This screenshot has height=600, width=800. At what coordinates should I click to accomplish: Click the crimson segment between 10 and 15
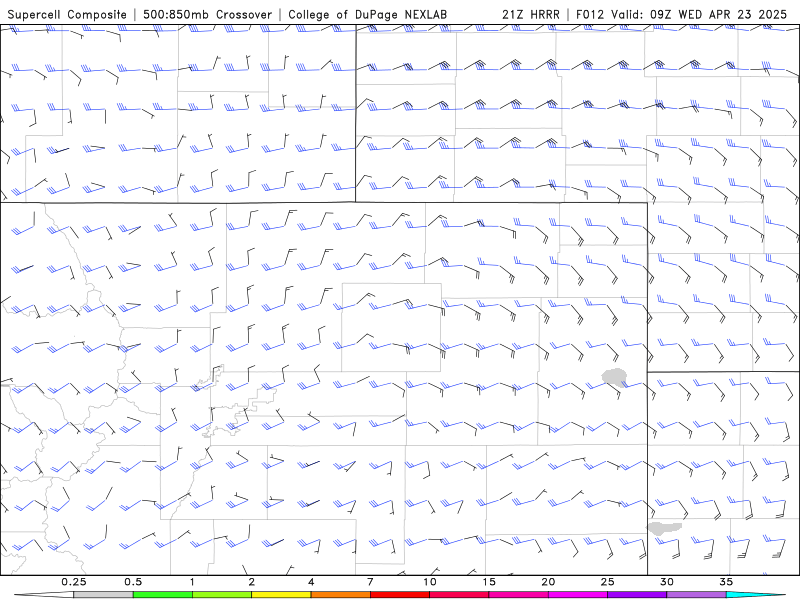[459, 595]
